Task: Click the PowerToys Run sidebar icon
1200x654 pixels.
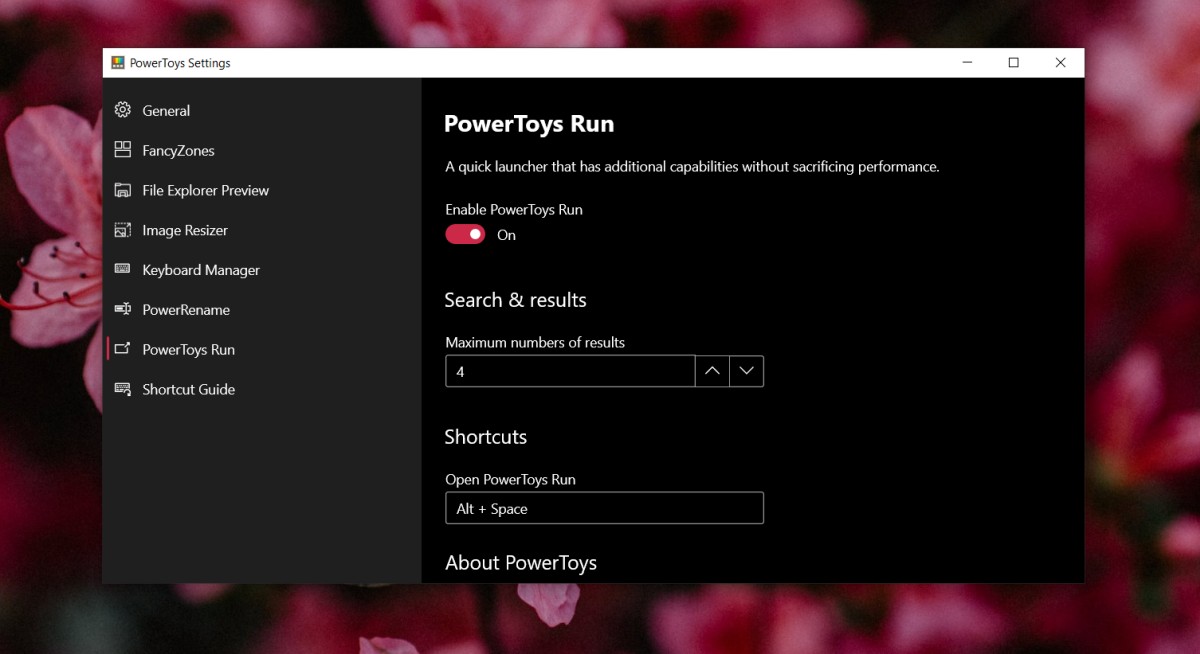Action: tap(123, 349)
